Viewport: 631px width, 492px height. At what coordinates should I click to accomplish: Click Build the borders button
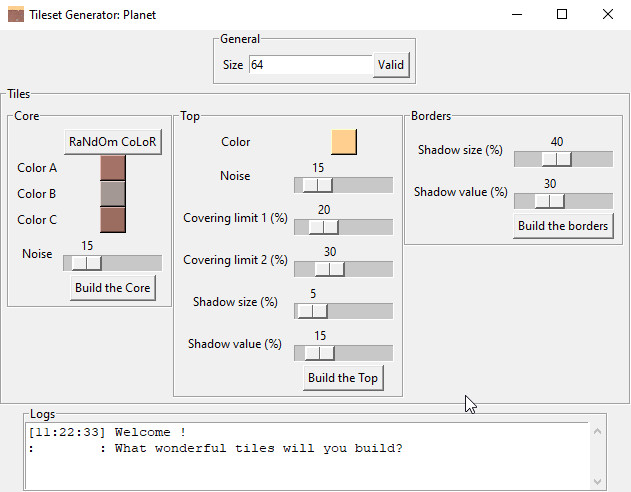click(x=563, y=226)
